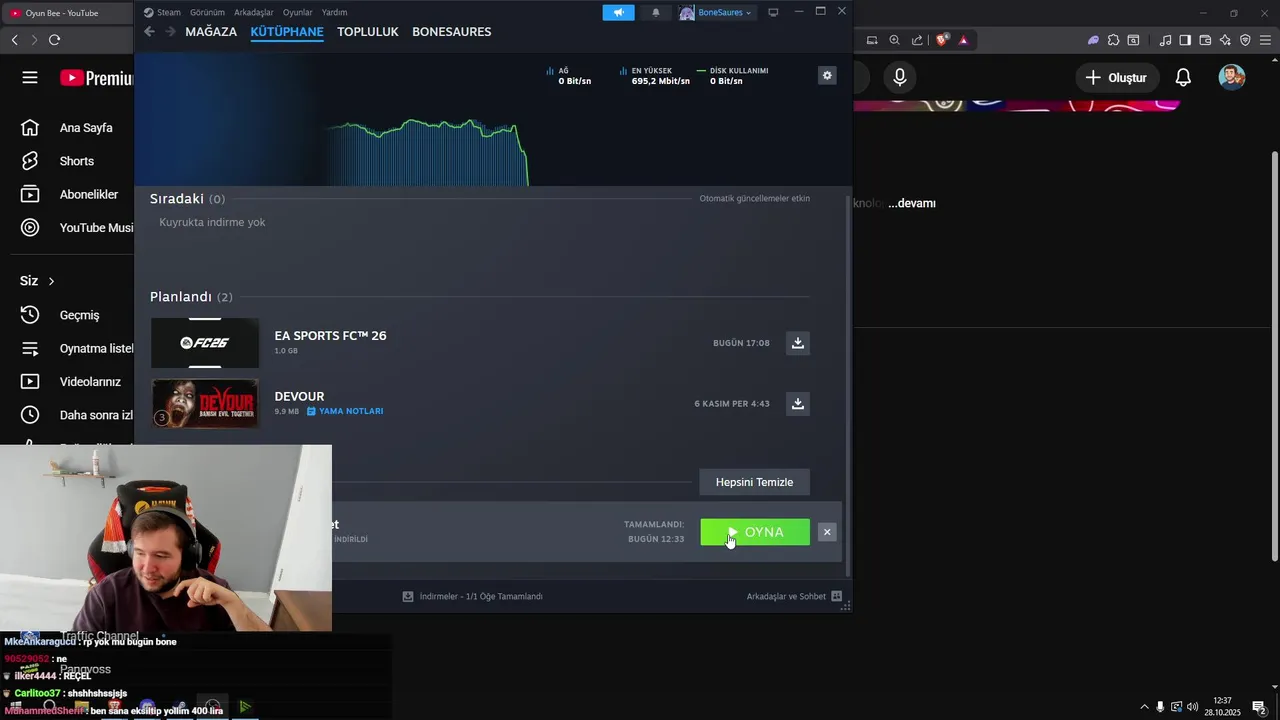Image resolution: width=1280 pixels, height=720 pixels.
Task: Search YouTube with voice microphone
Action: (900, 77)
